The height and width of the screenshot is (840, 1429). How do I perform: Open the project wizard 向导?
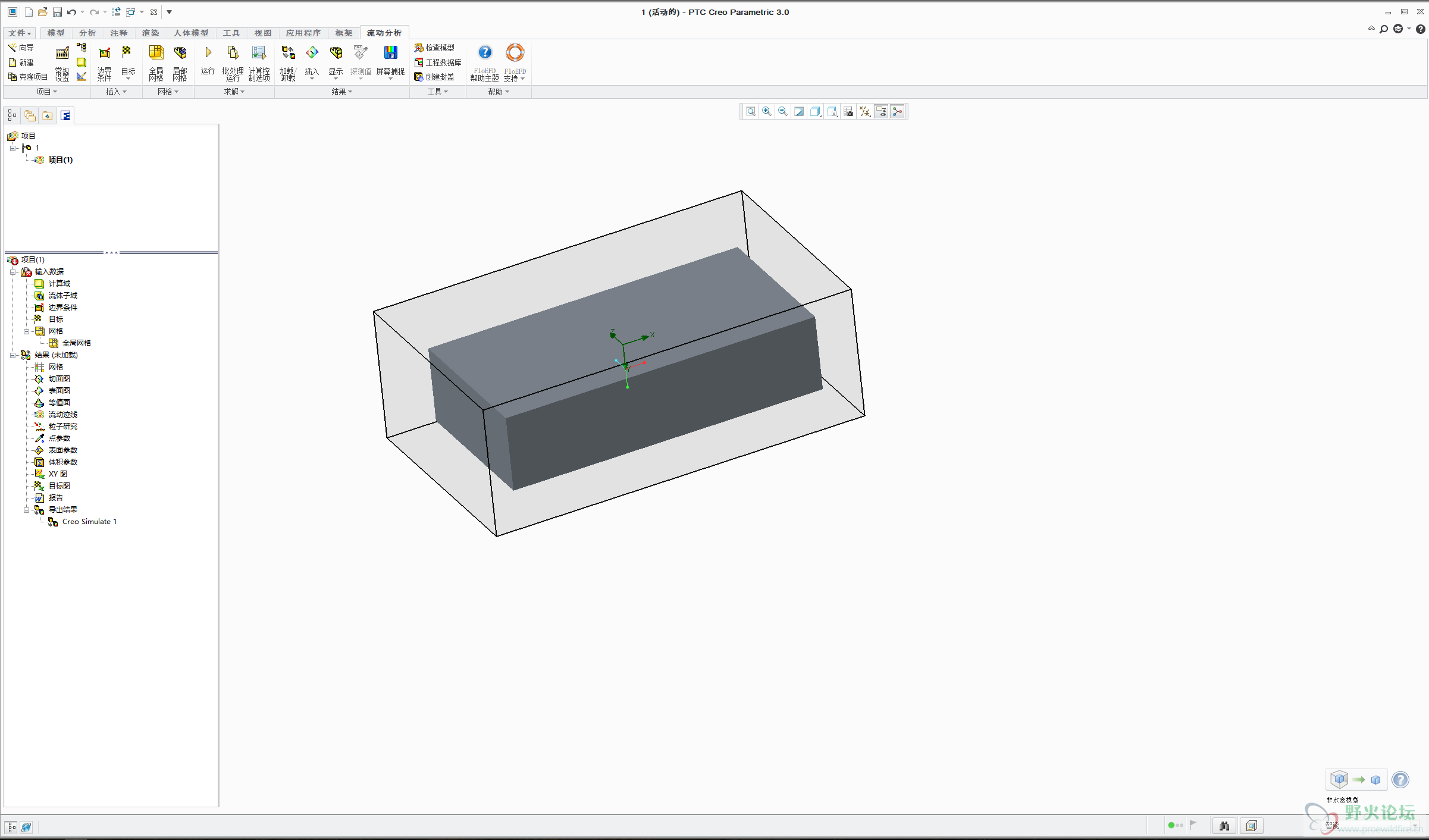[x=21, y=48]
